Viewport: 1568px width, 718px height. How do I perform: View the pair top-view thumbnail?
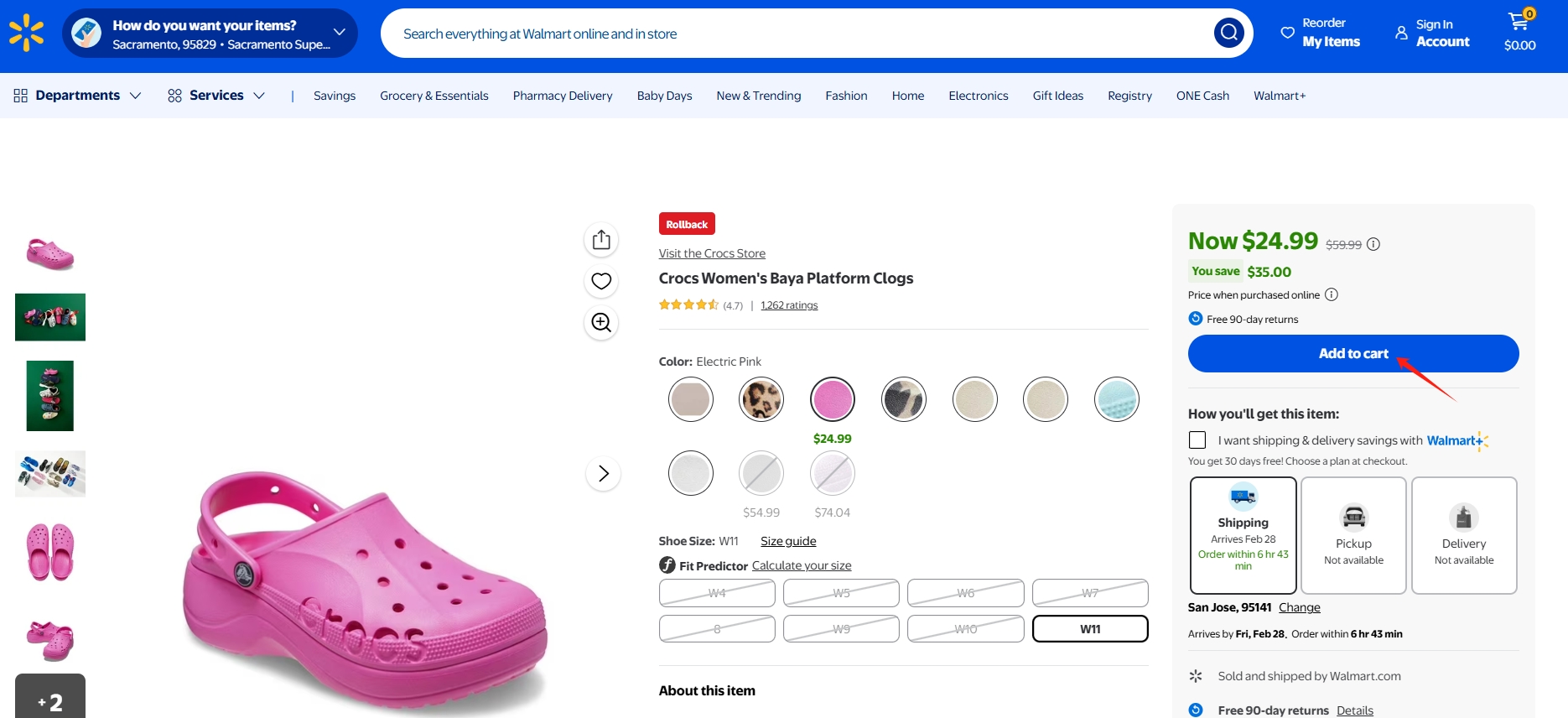50,552
